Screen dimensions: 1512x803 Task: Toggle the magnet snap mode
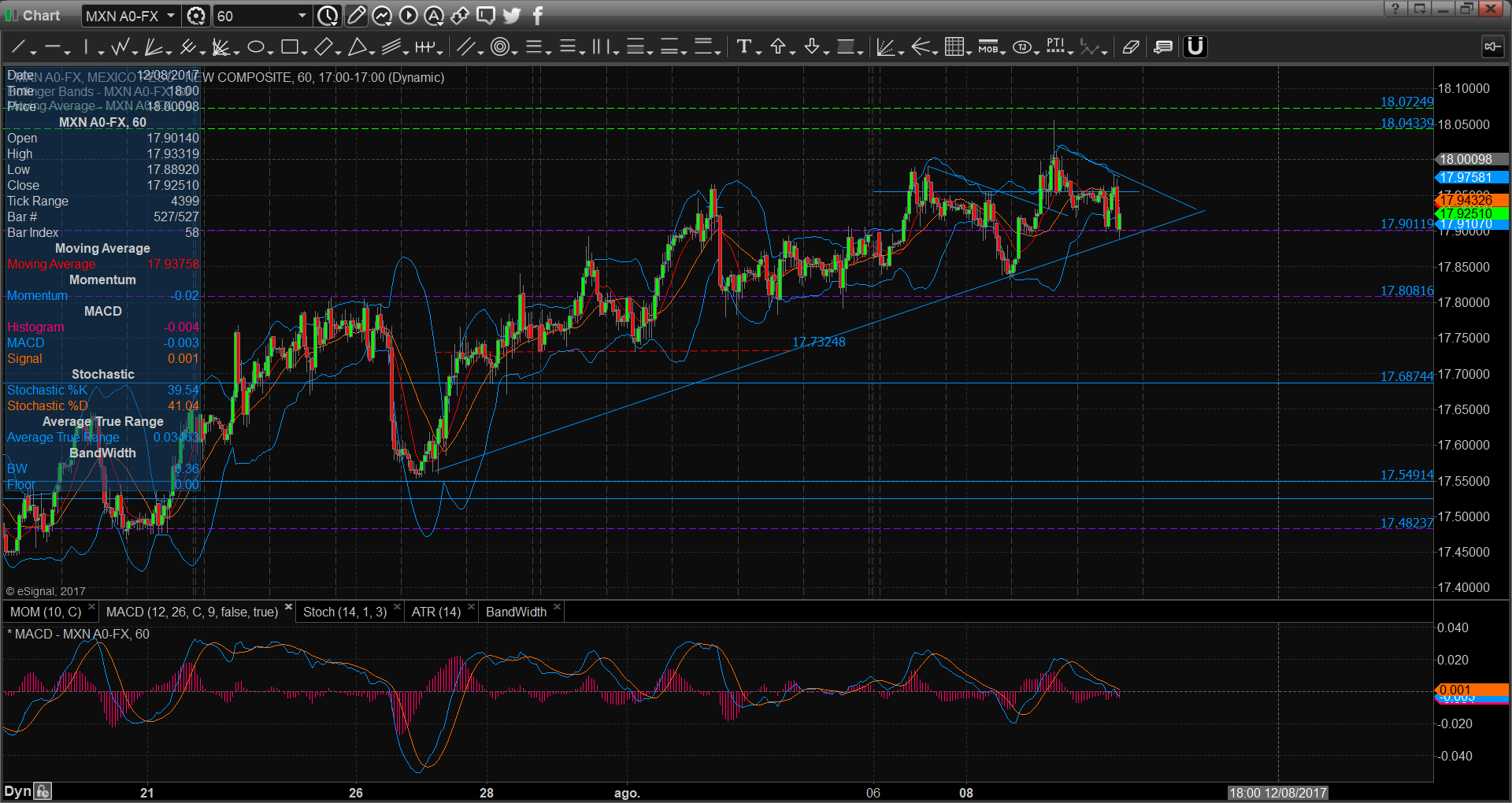(1195, 47)
